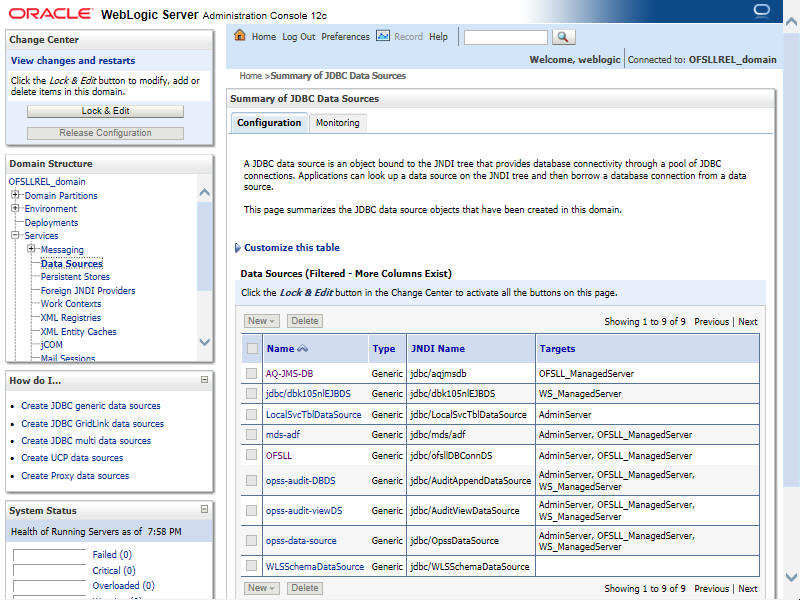Click the Oracle logo icon in the banner
Image resolution: width=800 pixels, height=600 pixels.
(761, 11)
